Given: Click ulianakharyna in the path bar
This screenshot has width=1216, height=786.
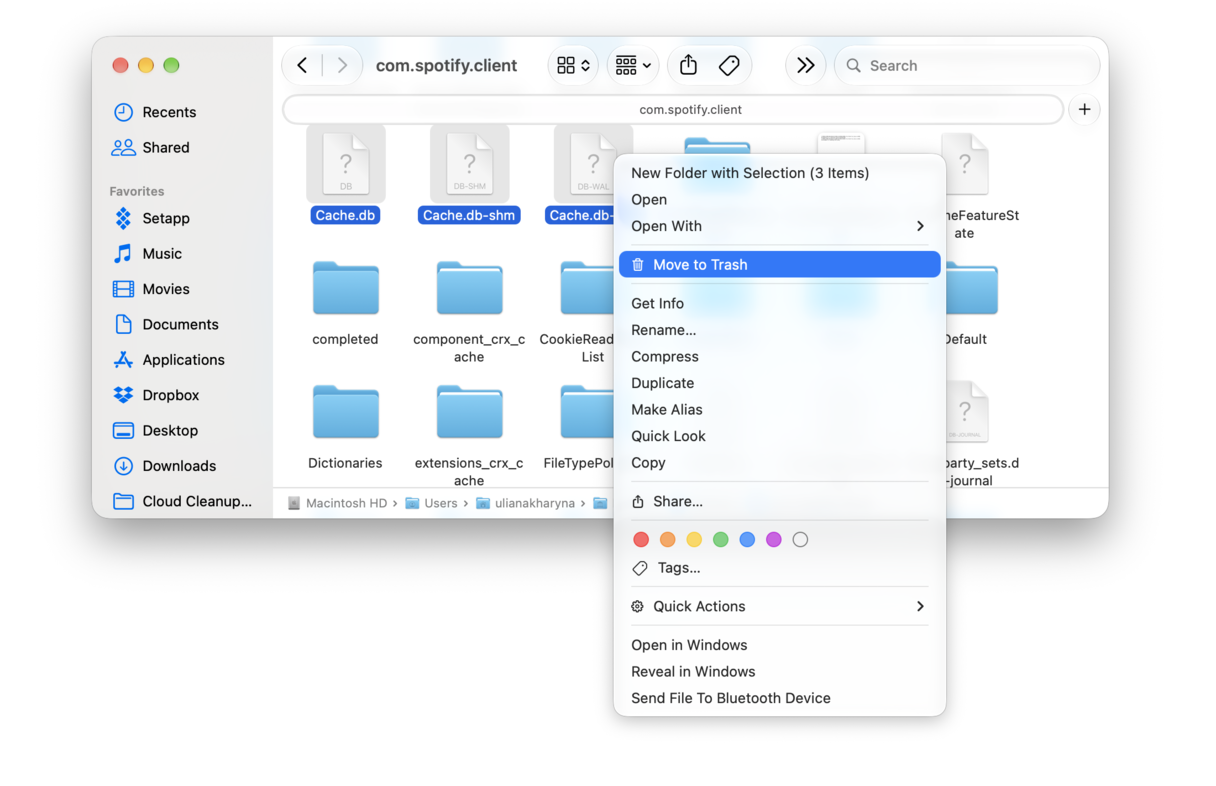Looking at the screenshot, I should (x=525, y=503).
